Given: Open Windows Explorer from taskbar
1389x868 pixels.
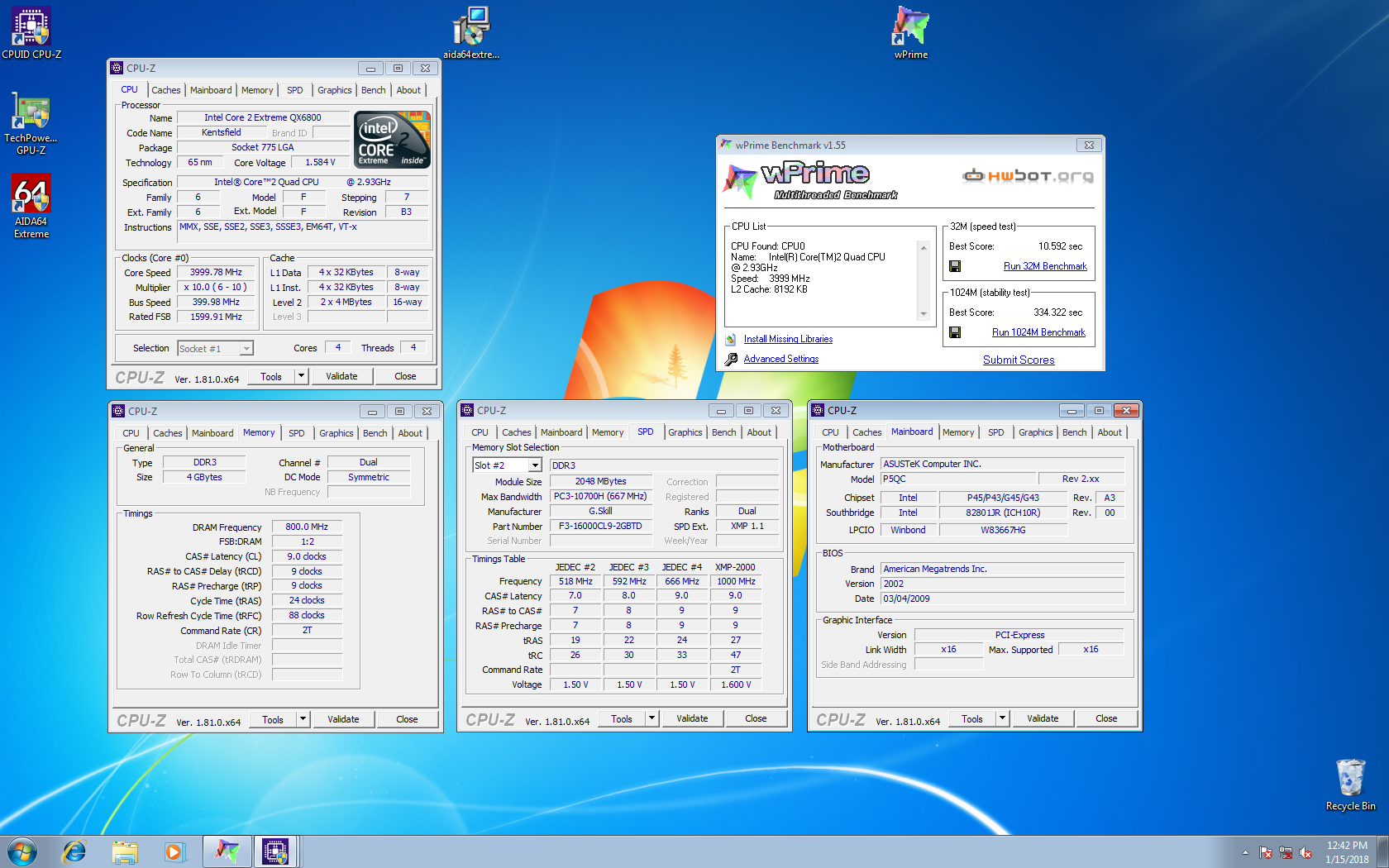Looking at the screenshot, I should [125, 851].
